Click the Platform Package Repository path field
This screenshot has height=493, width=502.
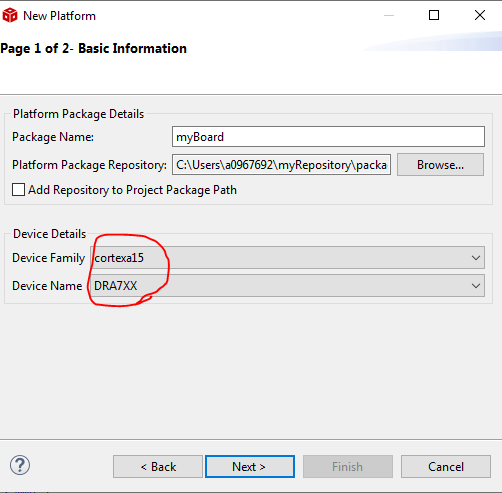click(282, 165)
